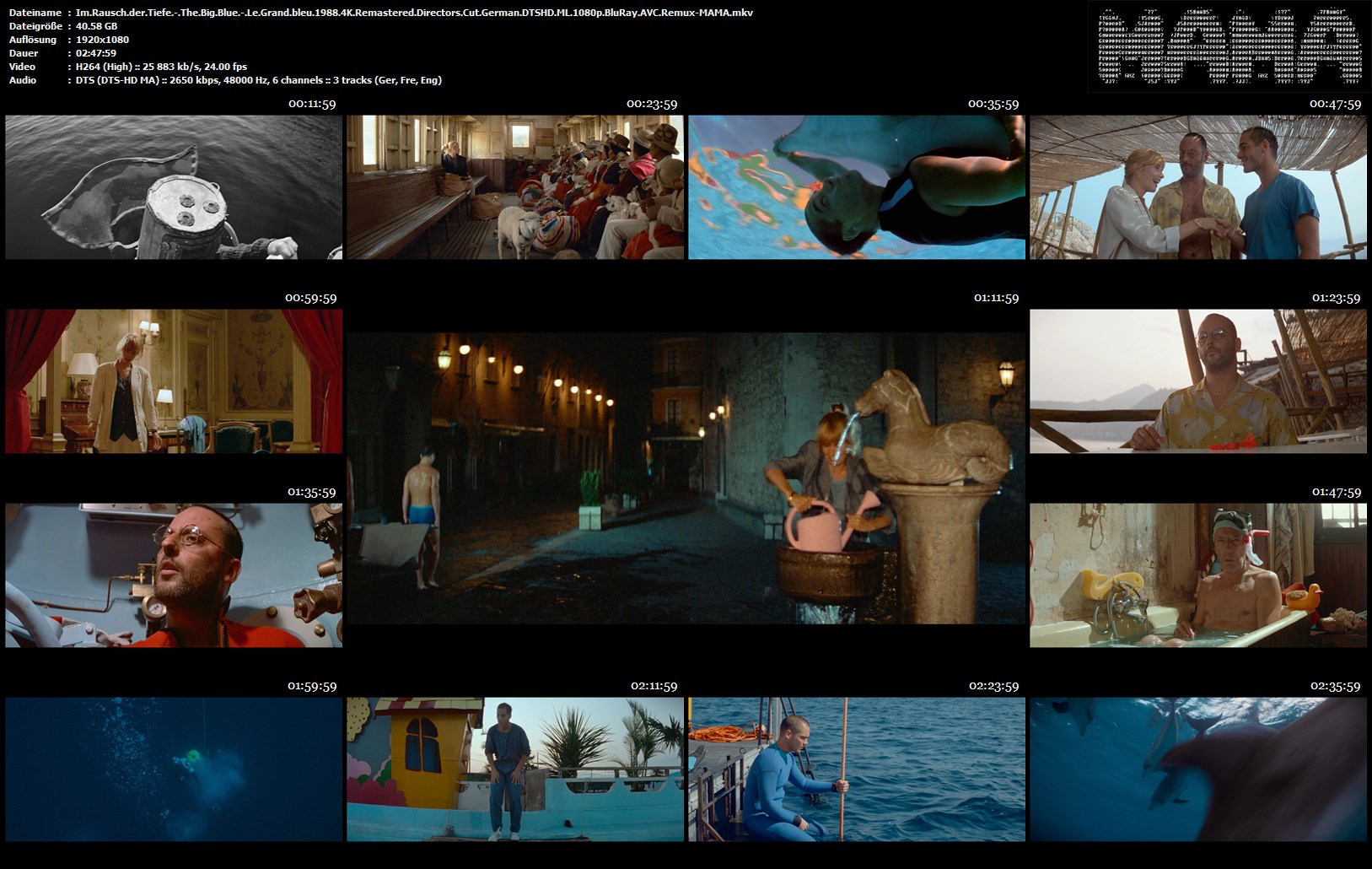The height and width of the screenshot is (869, 1372).
Task: Select the 01:47:59 timestamp label
Action: tap(1336, 492)
